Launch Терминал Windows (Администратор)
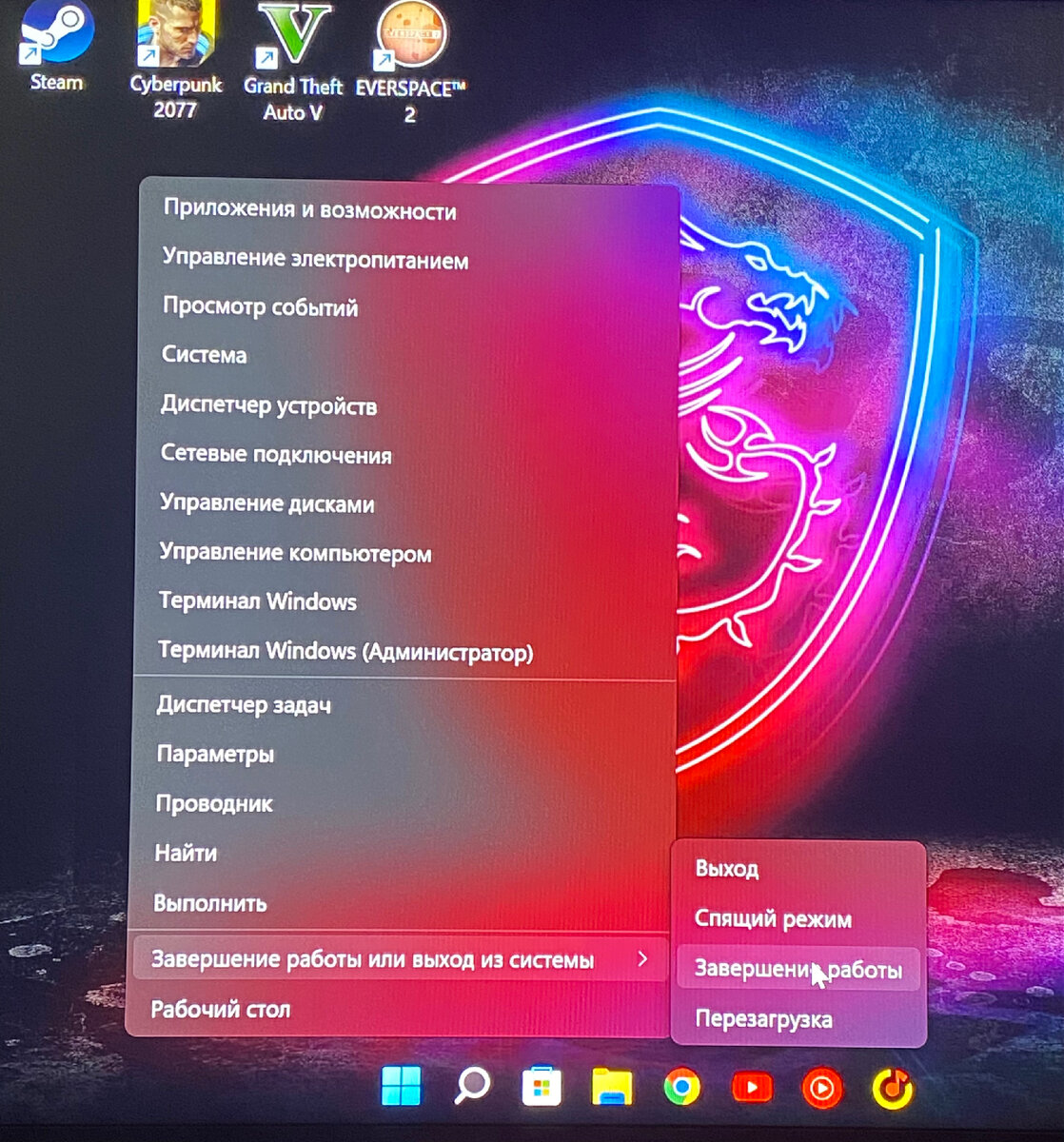Screen dimensions: 1064x1142 [406, 652]
